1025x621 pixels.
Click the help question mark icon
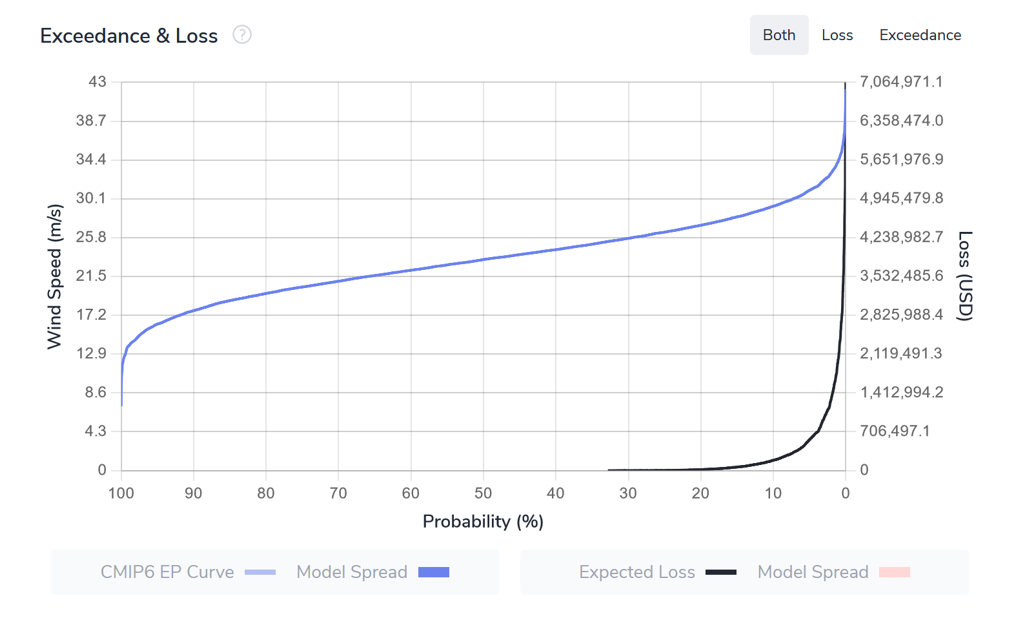point(242,35)
